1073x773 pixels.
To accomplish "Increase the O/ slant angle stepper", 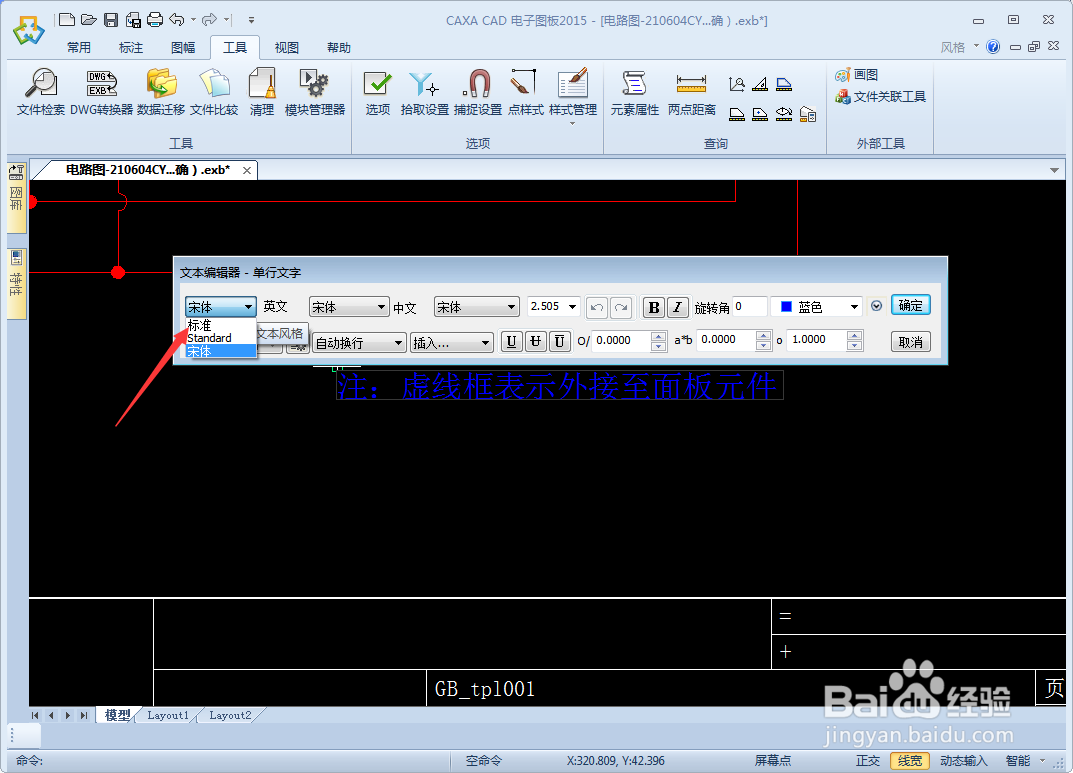I will [x=658, y=336].
